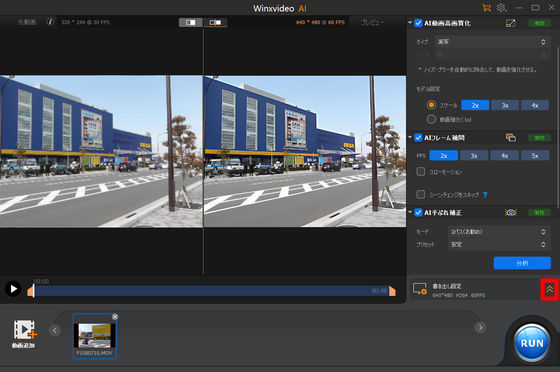Collapse the AI動画高画質化 section arrow
The image size is (560, 372).
pos(410,23)
